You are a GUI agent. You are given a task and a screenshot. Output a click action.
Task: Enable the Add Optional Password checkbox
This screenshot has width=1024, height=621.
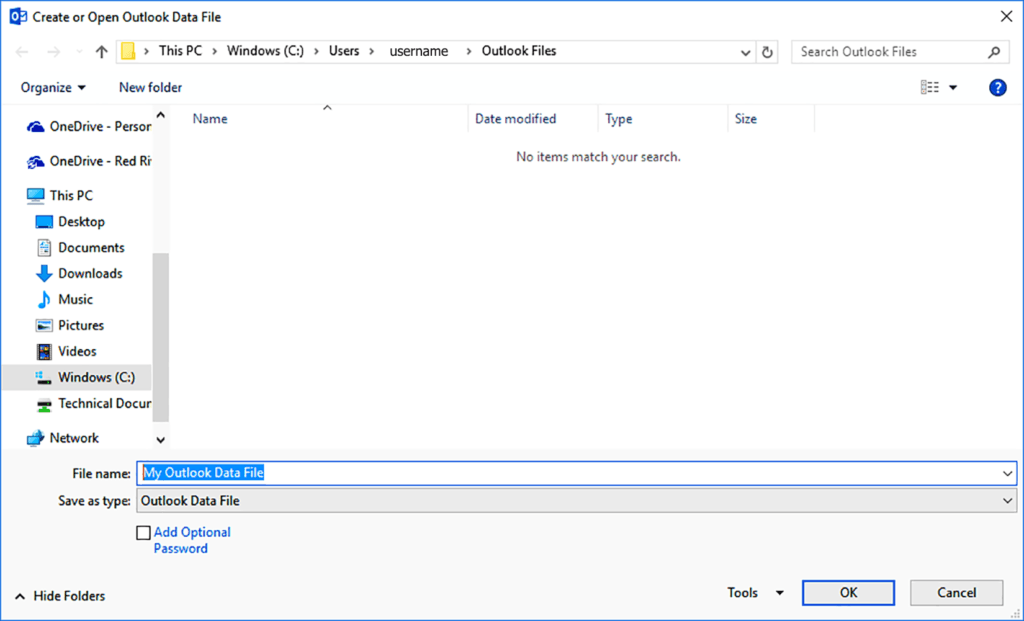coord(144,533)
